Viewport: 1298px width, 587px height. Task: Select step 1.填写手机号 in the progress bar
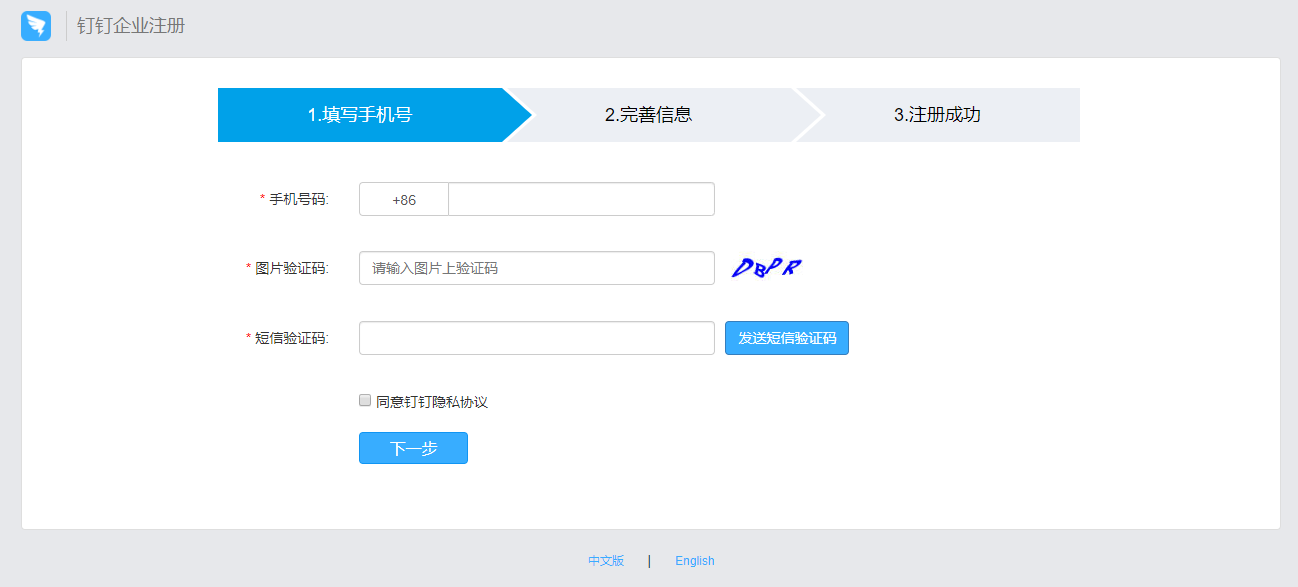[360, 115]
